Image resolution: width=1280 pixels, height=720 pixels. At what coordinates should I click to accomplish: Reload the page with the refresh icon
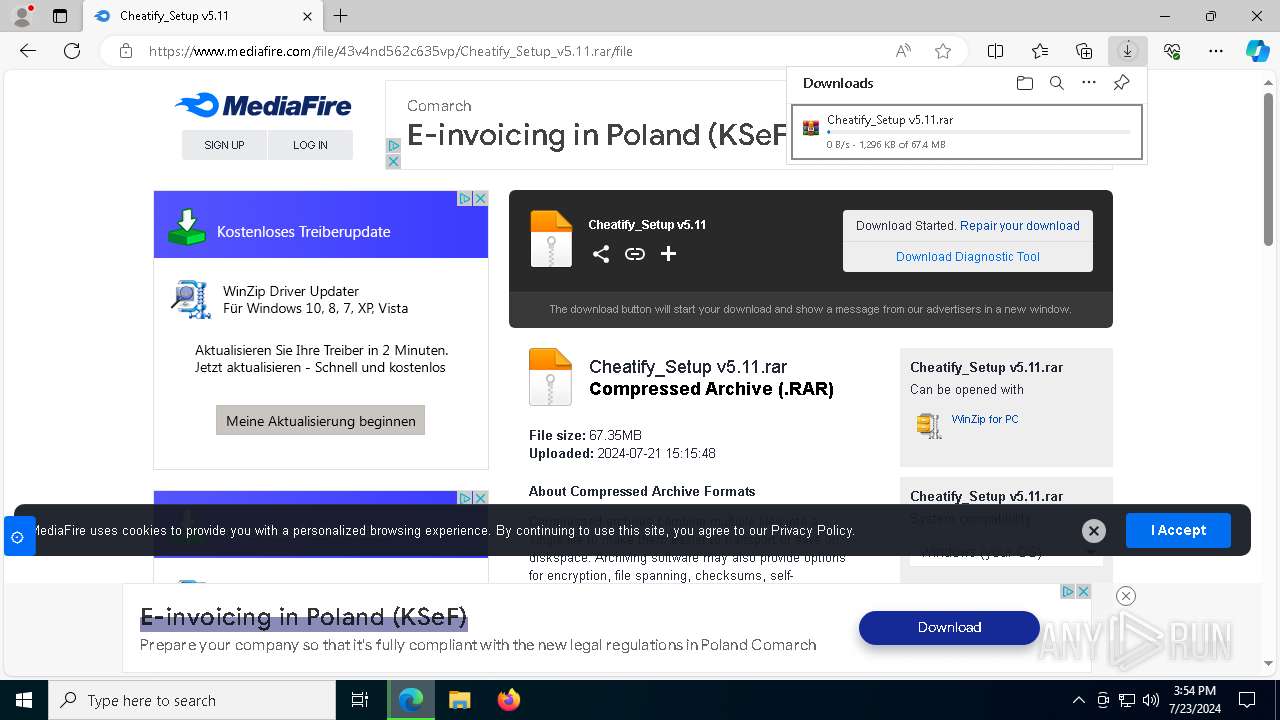point(72,51)
